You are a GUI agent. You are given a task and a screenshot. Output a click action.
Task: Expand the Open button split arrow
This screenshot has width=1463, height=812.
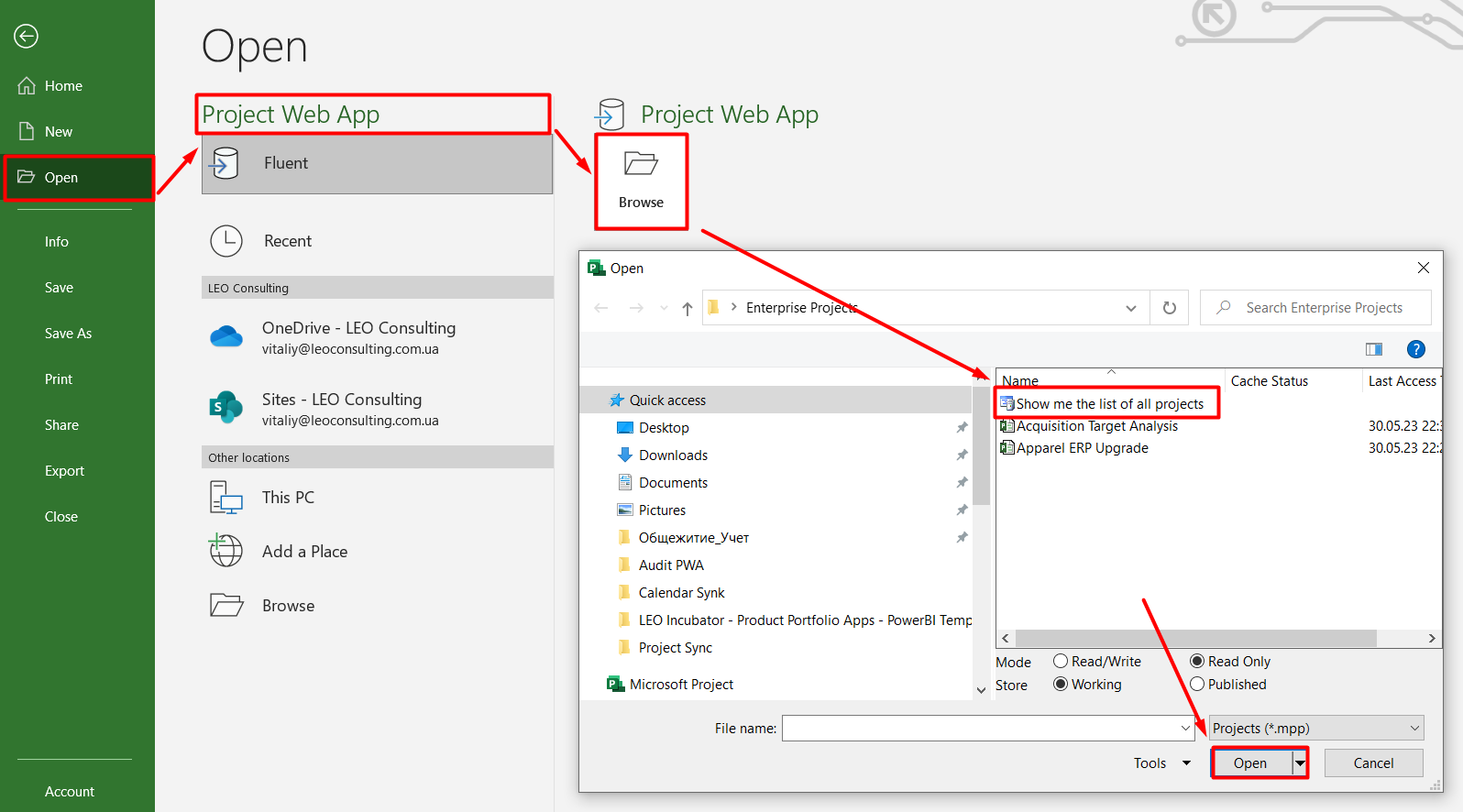pyautogui.click(x=1300, y=763)
